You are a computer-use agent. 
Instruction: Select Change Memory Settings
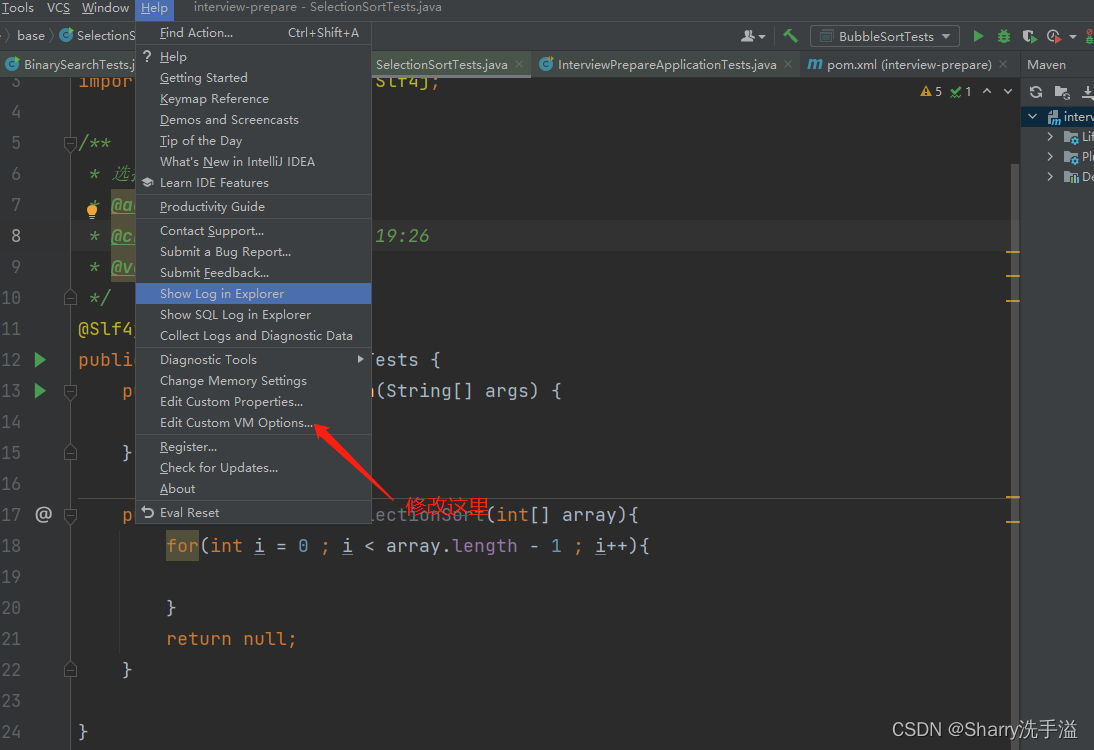(x=253, y=381)
